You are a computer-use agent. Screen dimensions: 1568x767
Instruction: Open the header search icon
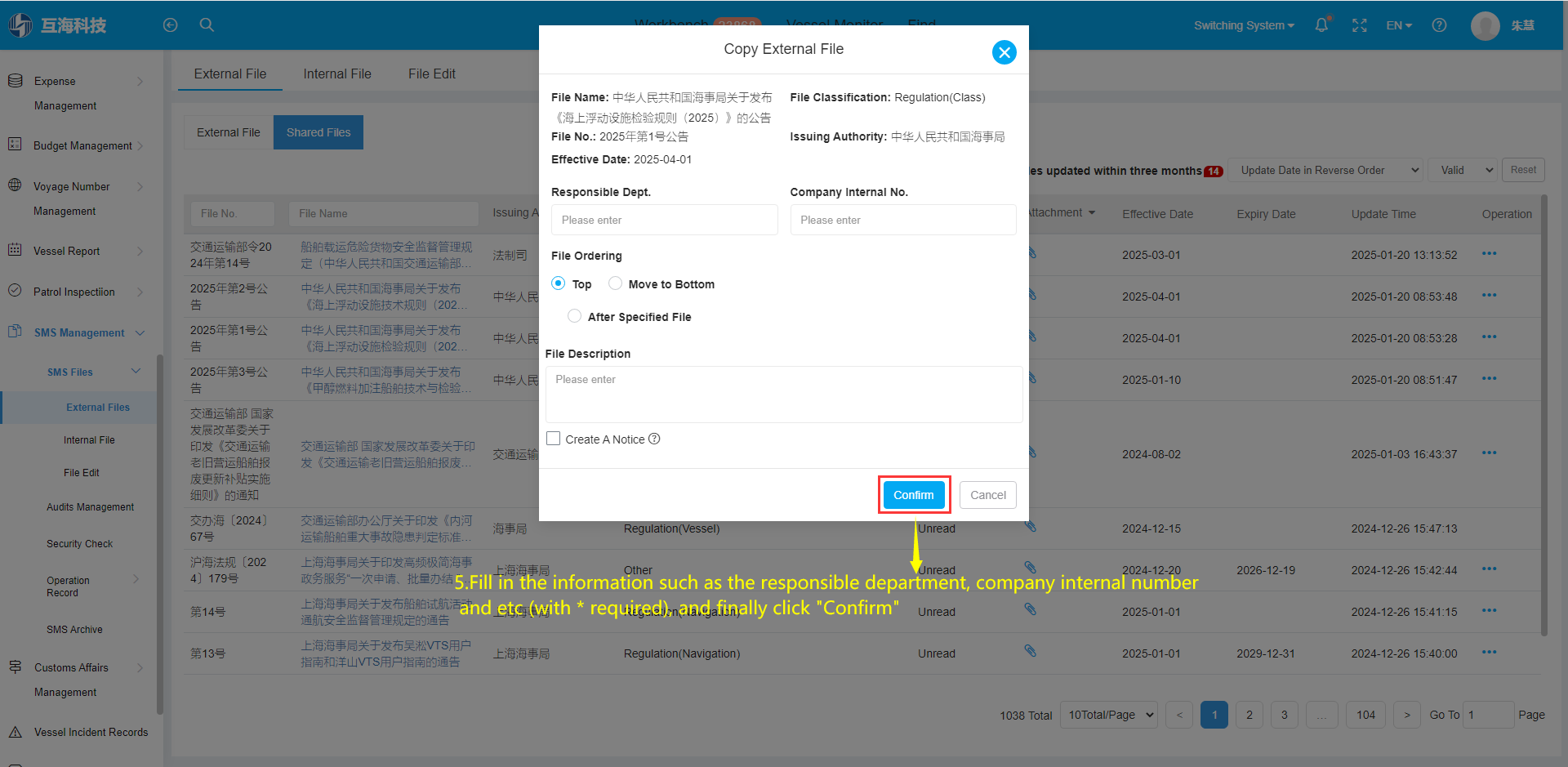tap(207, 25)
